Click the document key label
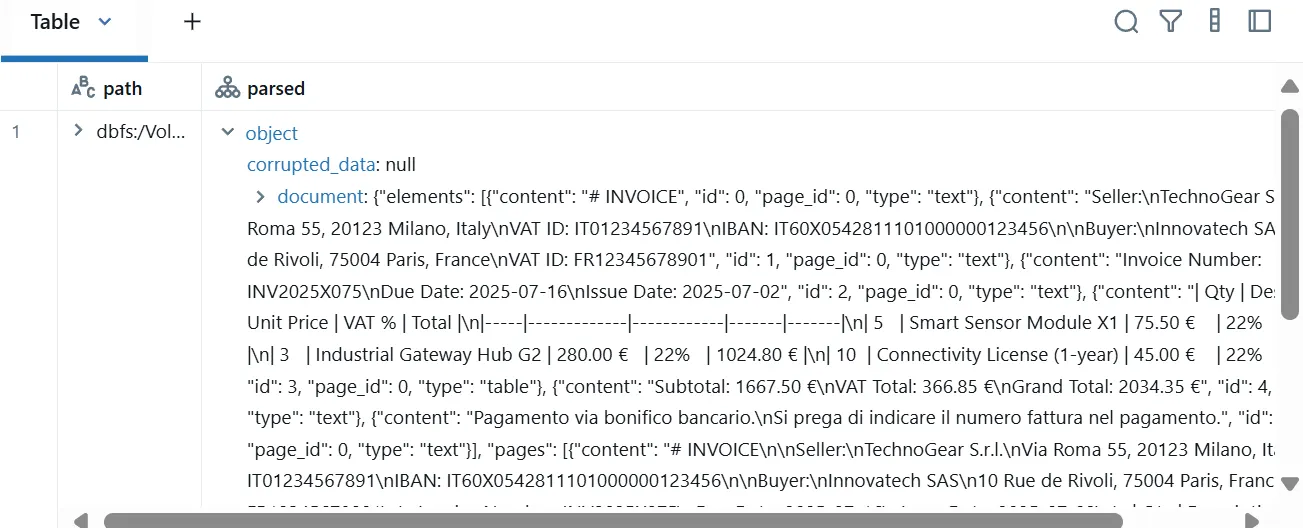The height and width of the screenshot is (528, 1303). point(319,196)
